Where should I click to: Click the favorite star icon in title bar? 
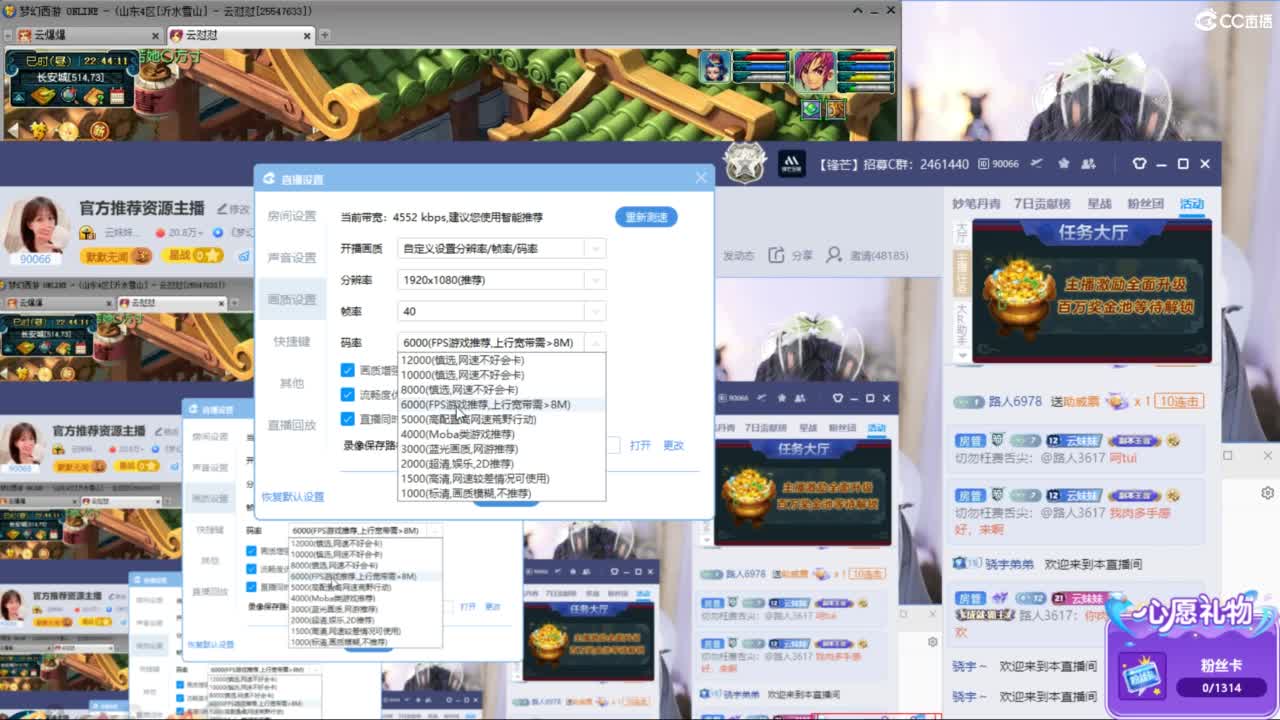coord(1063,164)
